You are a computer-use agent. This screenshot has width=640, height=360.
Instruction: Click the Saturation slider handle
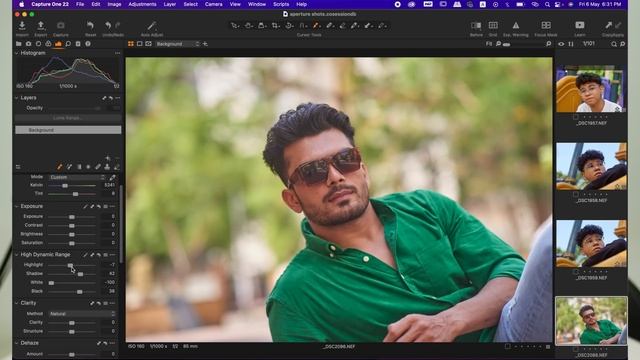click(72, 243)
